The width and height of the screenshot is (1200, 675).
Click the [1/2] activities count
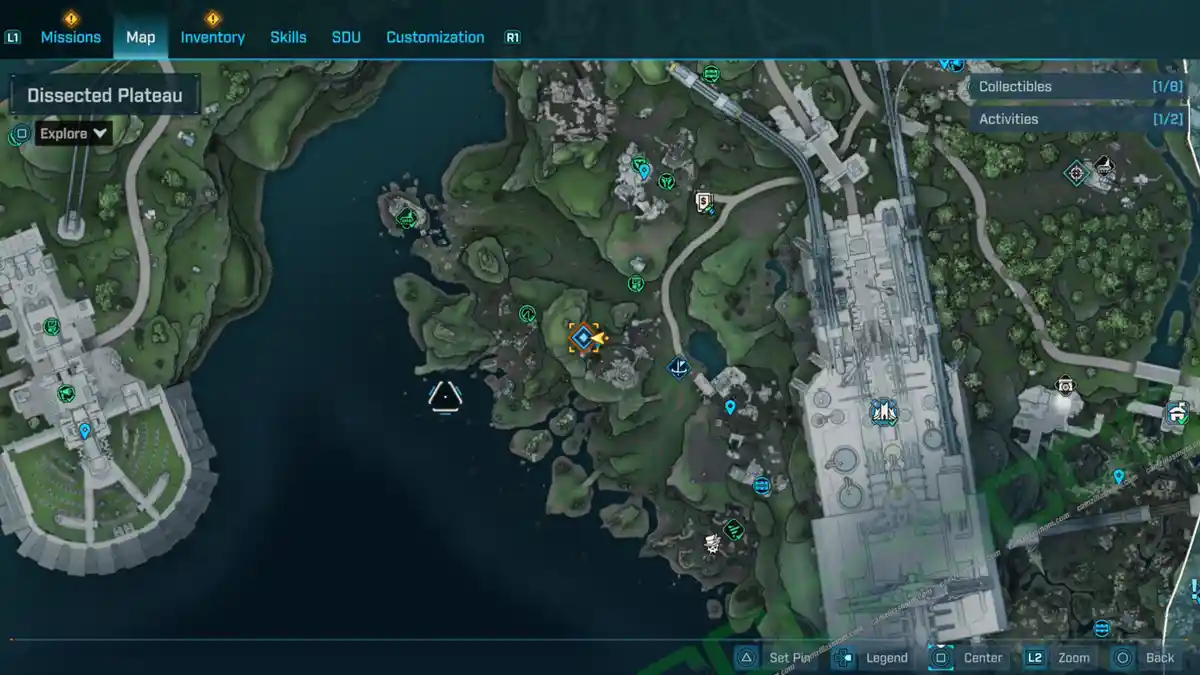coord(1167,119)
